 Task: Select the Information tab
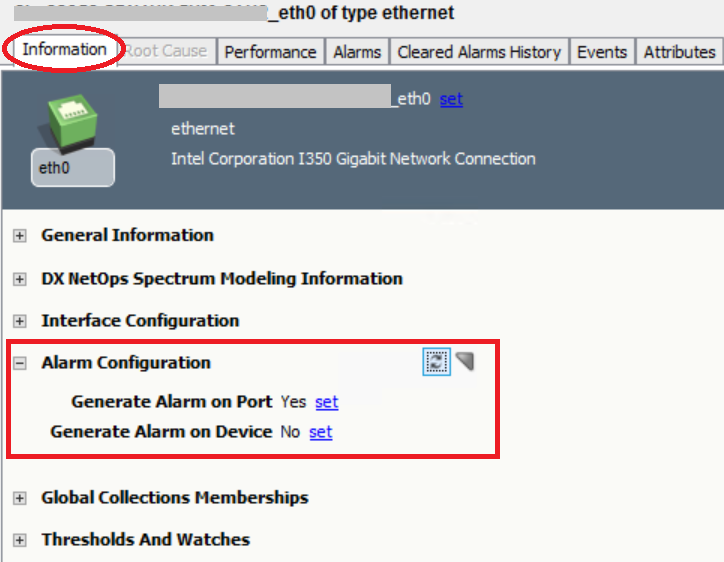(x=64, y=49)
